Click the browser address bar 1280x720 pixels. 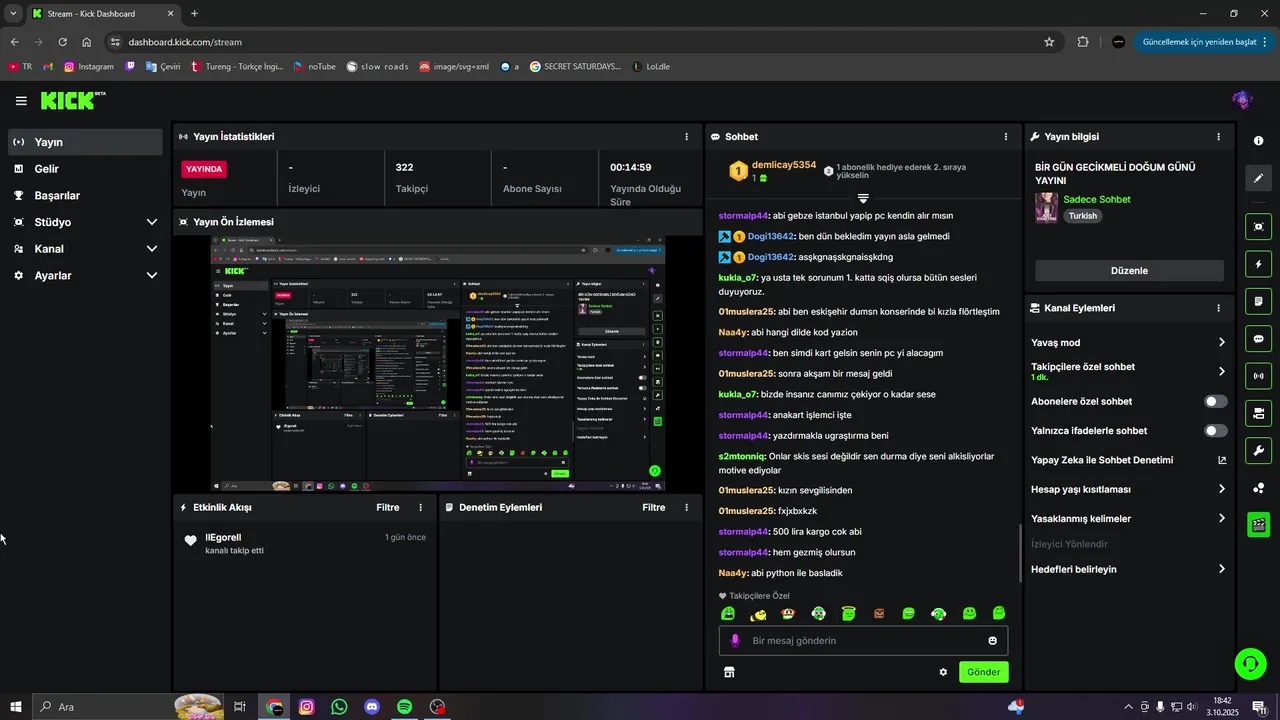(572, 42)
